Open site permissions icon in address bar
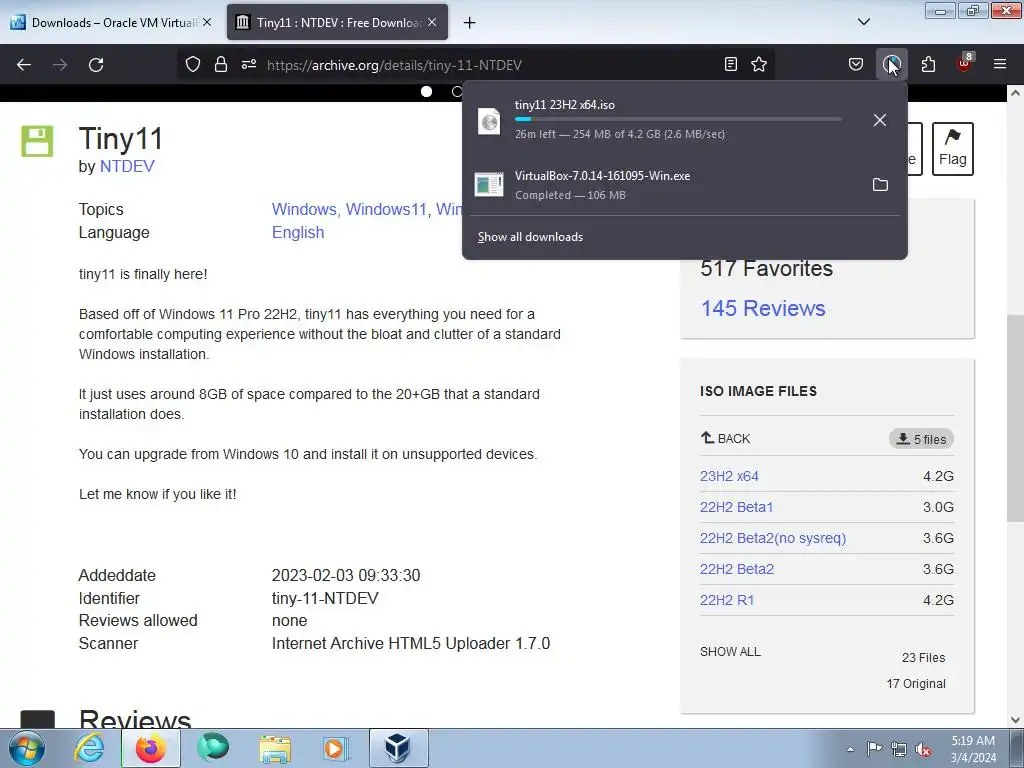The height and width of the screenshot is (768, 1024). (249, 65)
